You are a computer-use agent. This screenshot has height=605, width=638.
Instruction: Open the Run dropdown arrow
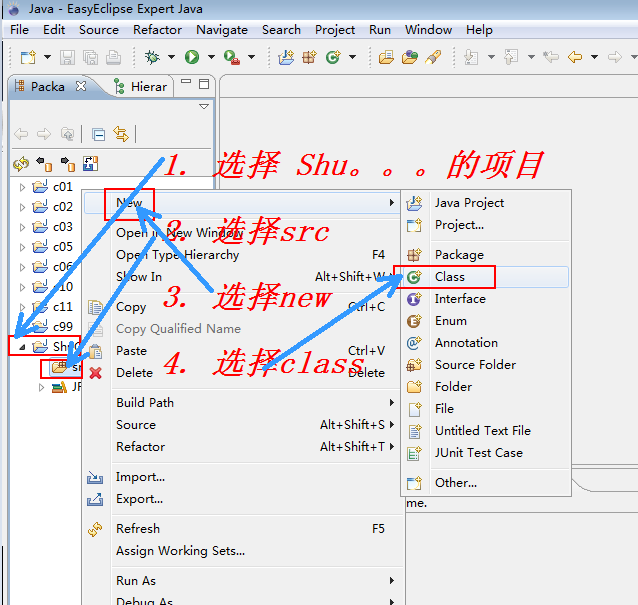point(211,57)
